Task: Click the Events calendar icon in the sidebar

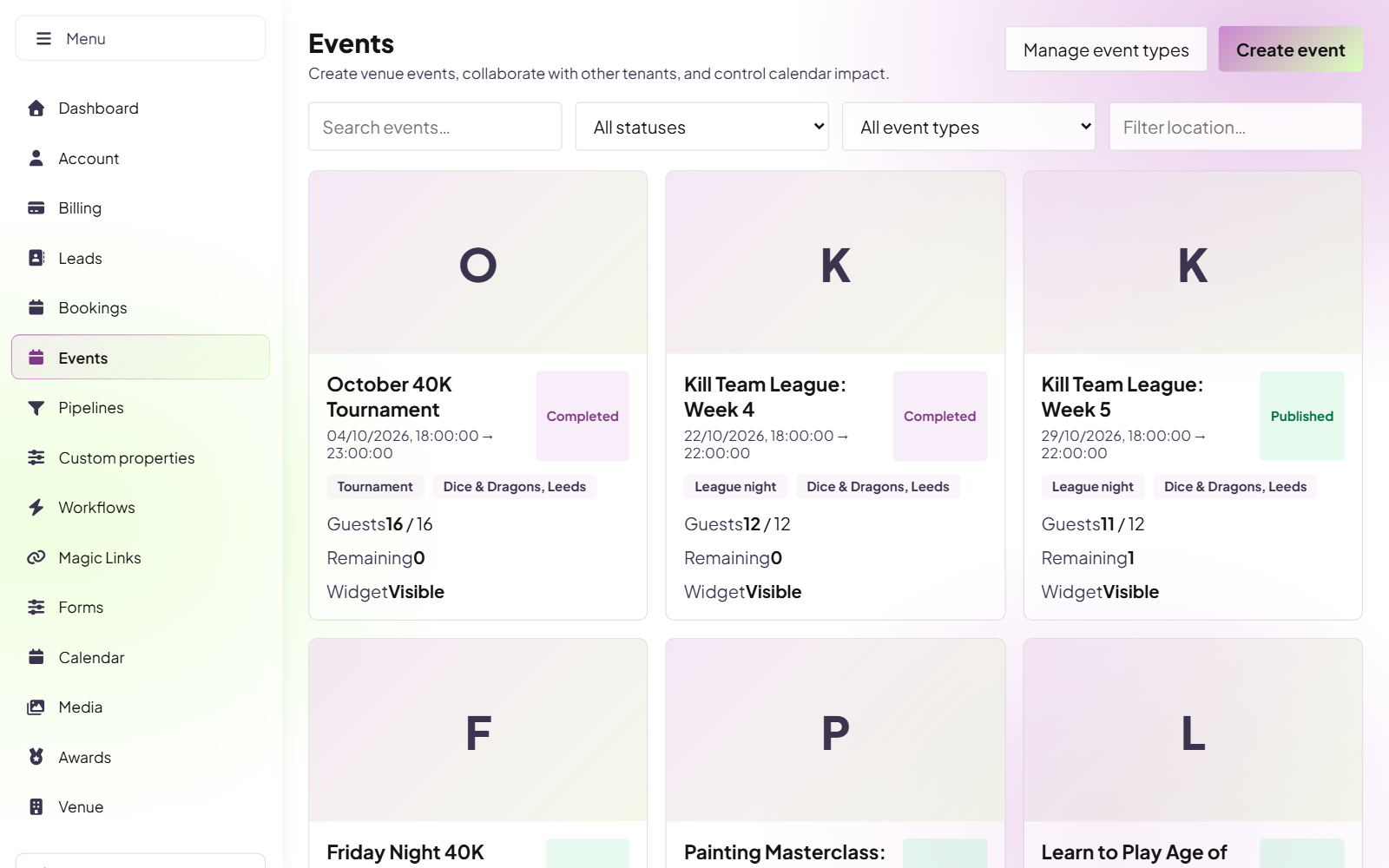Action: click(36, 358)
